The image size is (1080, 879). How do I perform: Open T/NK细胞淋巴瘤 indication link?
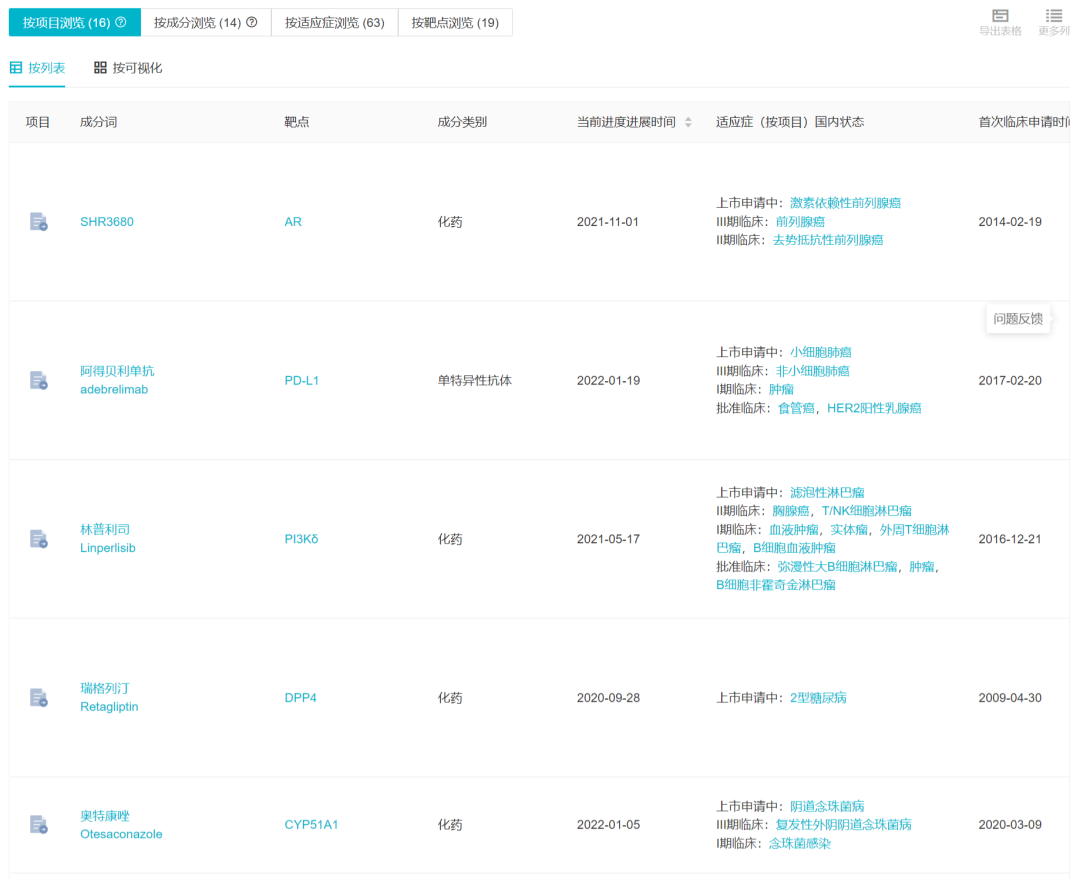(x=866, y=511)
